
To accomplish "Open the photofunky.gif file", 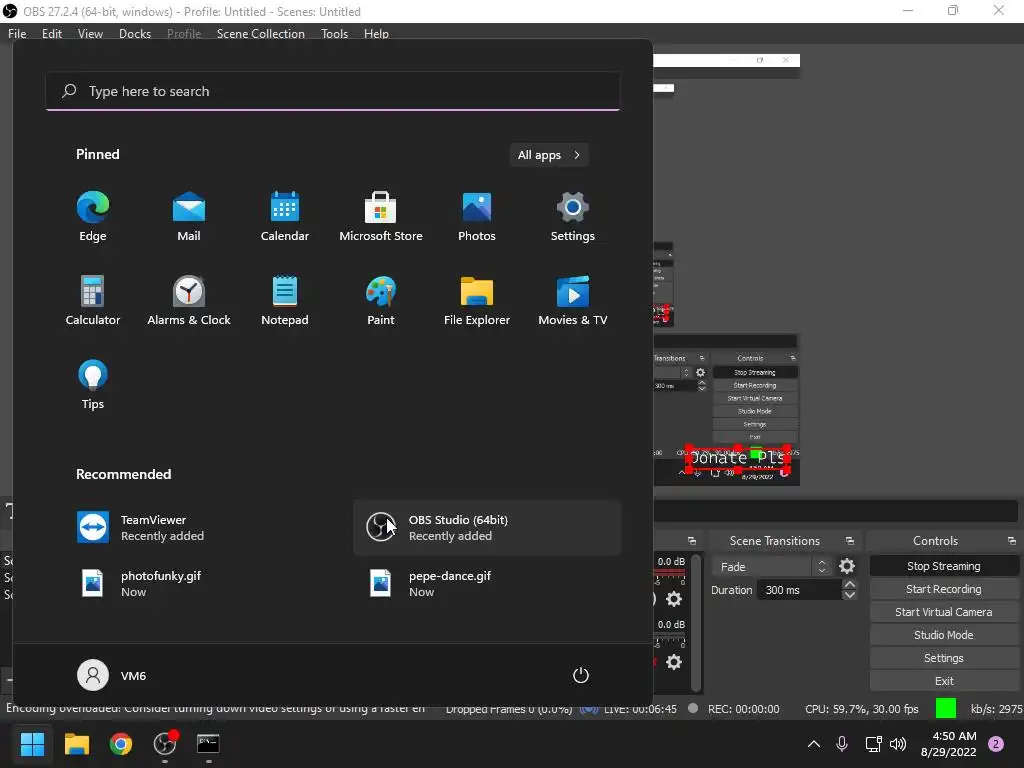I will coord(199,584).
